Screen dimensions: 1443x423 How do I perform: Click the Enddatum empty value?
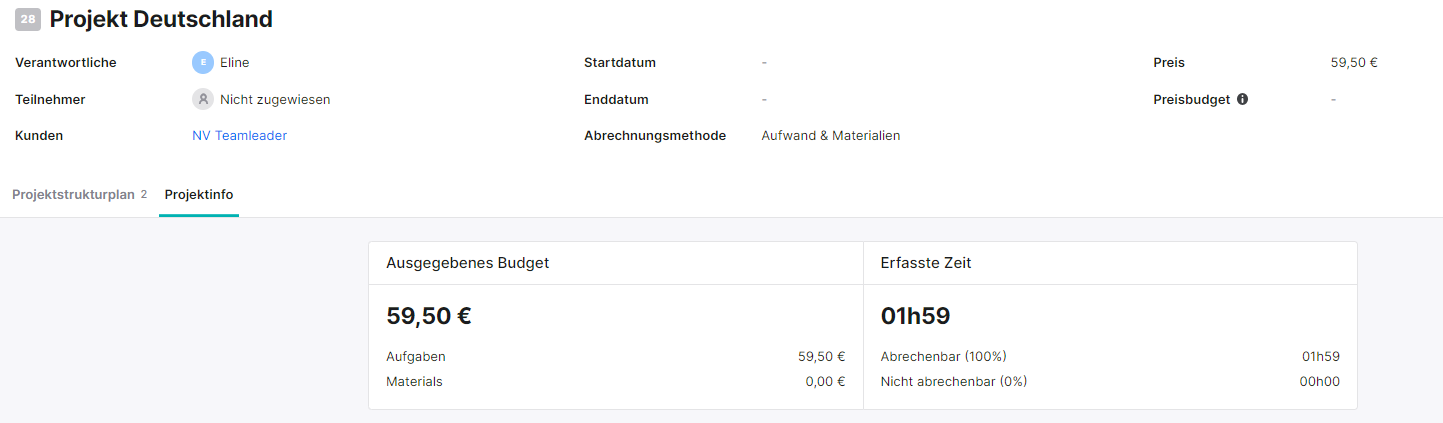(764, 99)
